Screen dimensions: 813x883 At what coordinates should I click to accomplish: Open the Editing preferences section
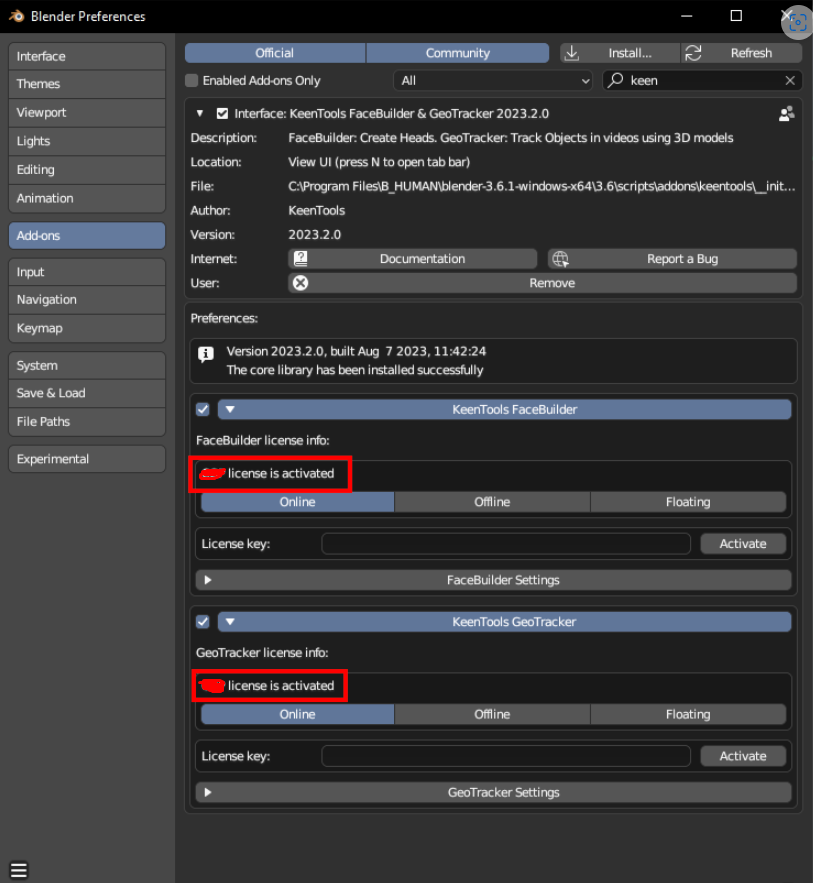click(x=87, y=170)
